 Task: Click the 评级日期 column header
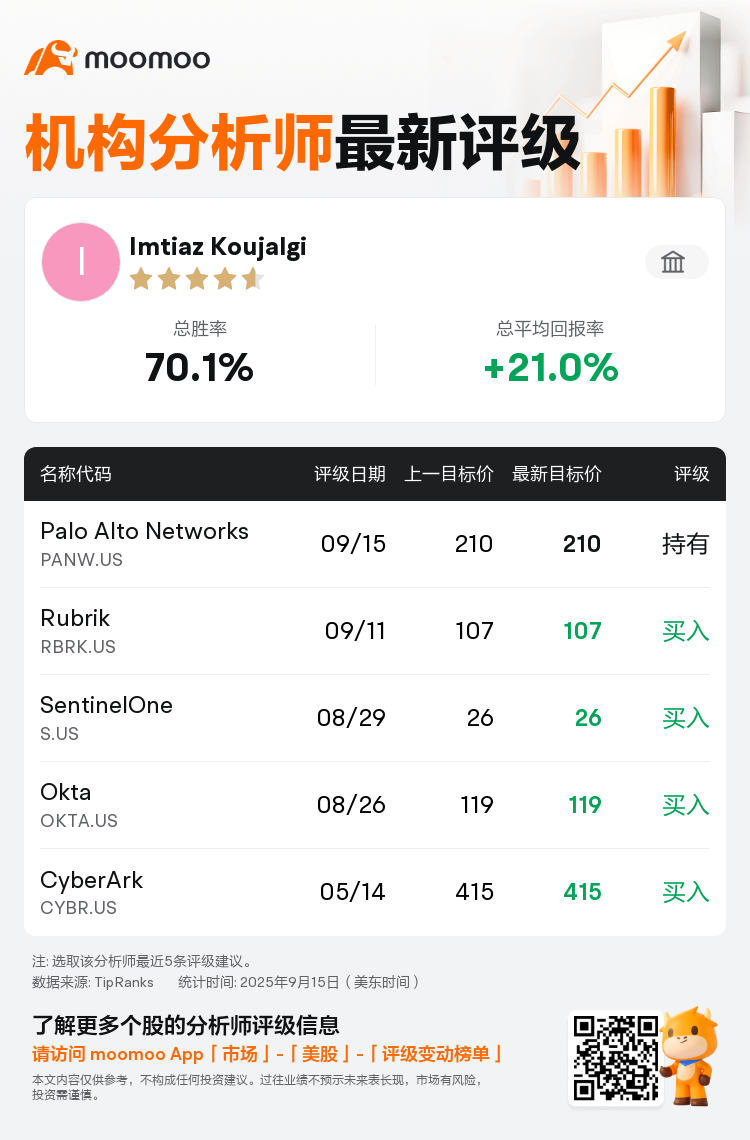coord(350,474)
